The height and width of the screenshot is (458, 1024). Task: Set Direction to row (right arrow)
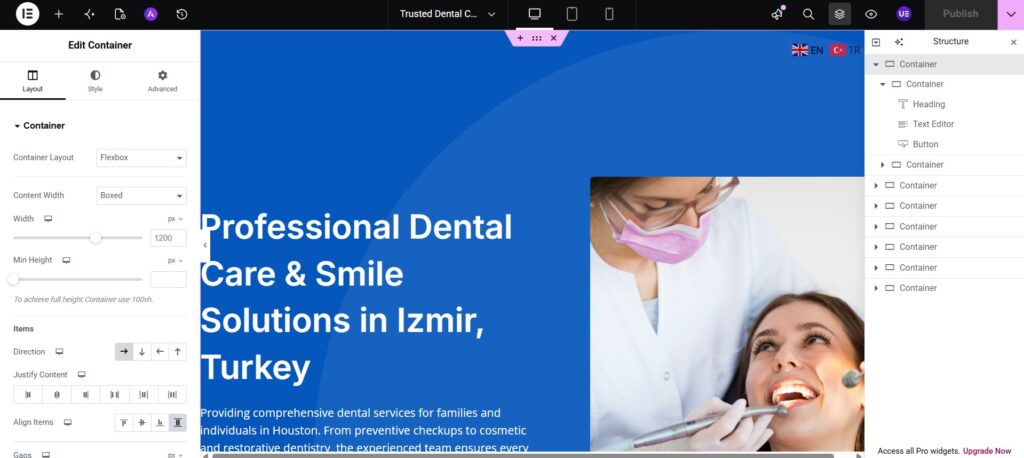click(x=124, y=352)
